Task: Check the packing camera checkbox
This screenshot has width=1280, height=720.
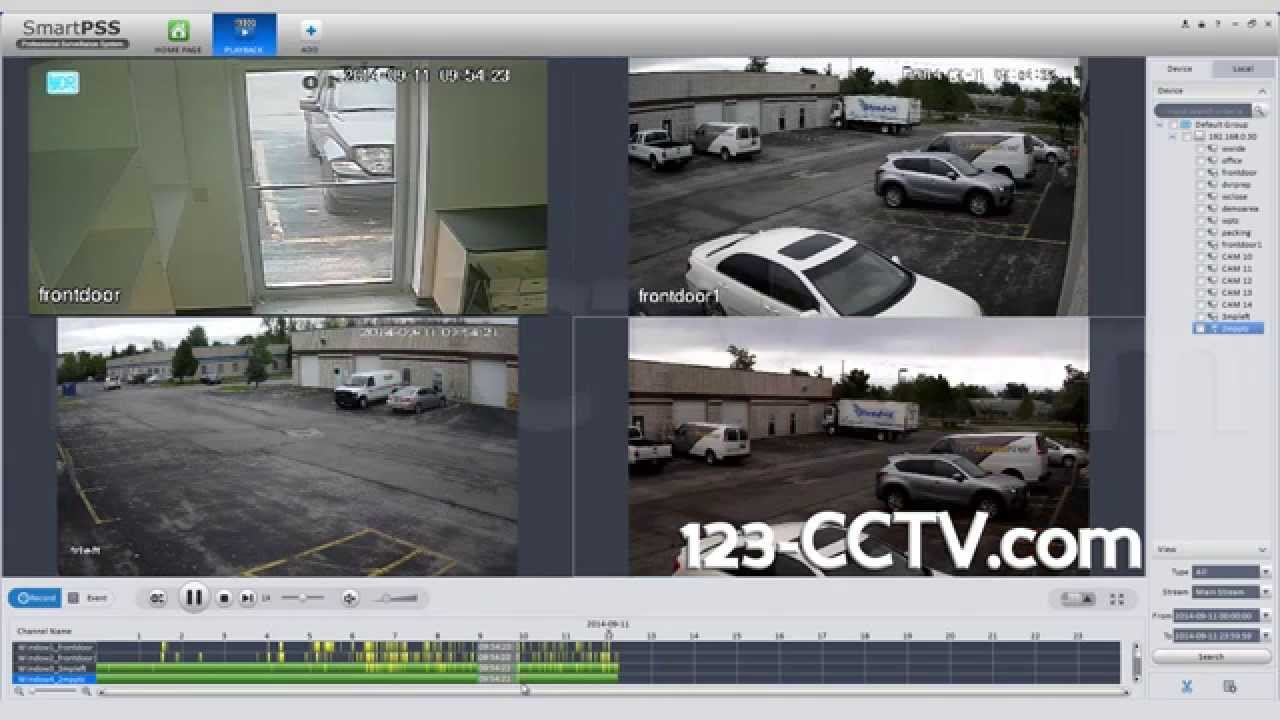Action: tap(1201, 233)
